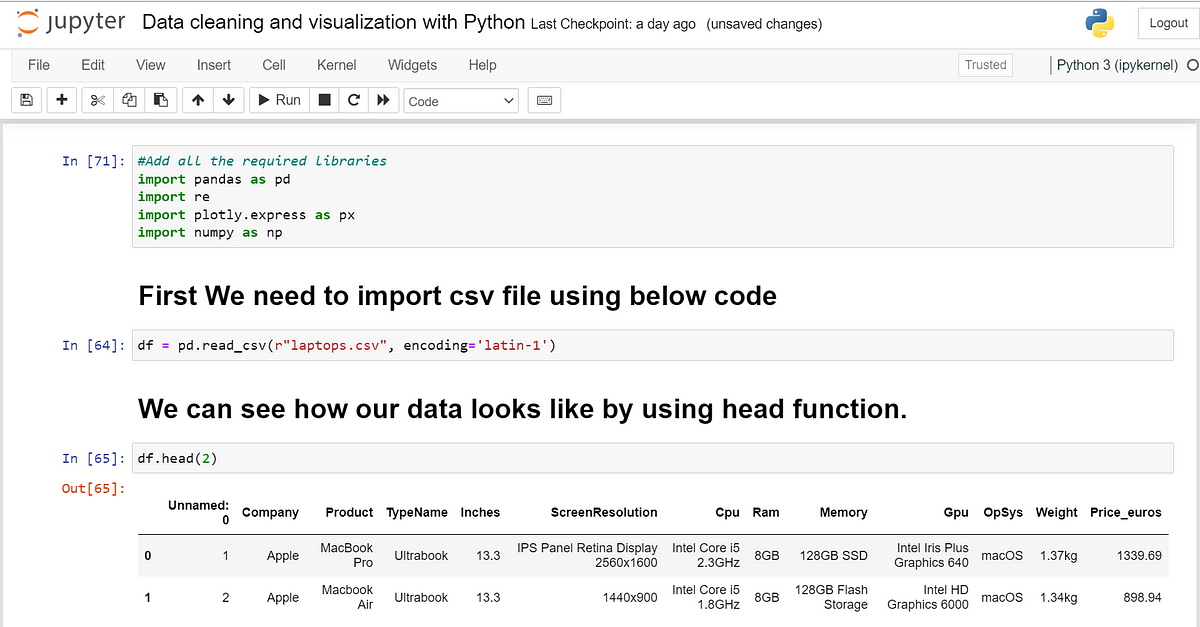Click the Weight column header

click(x=1056, y=512)
